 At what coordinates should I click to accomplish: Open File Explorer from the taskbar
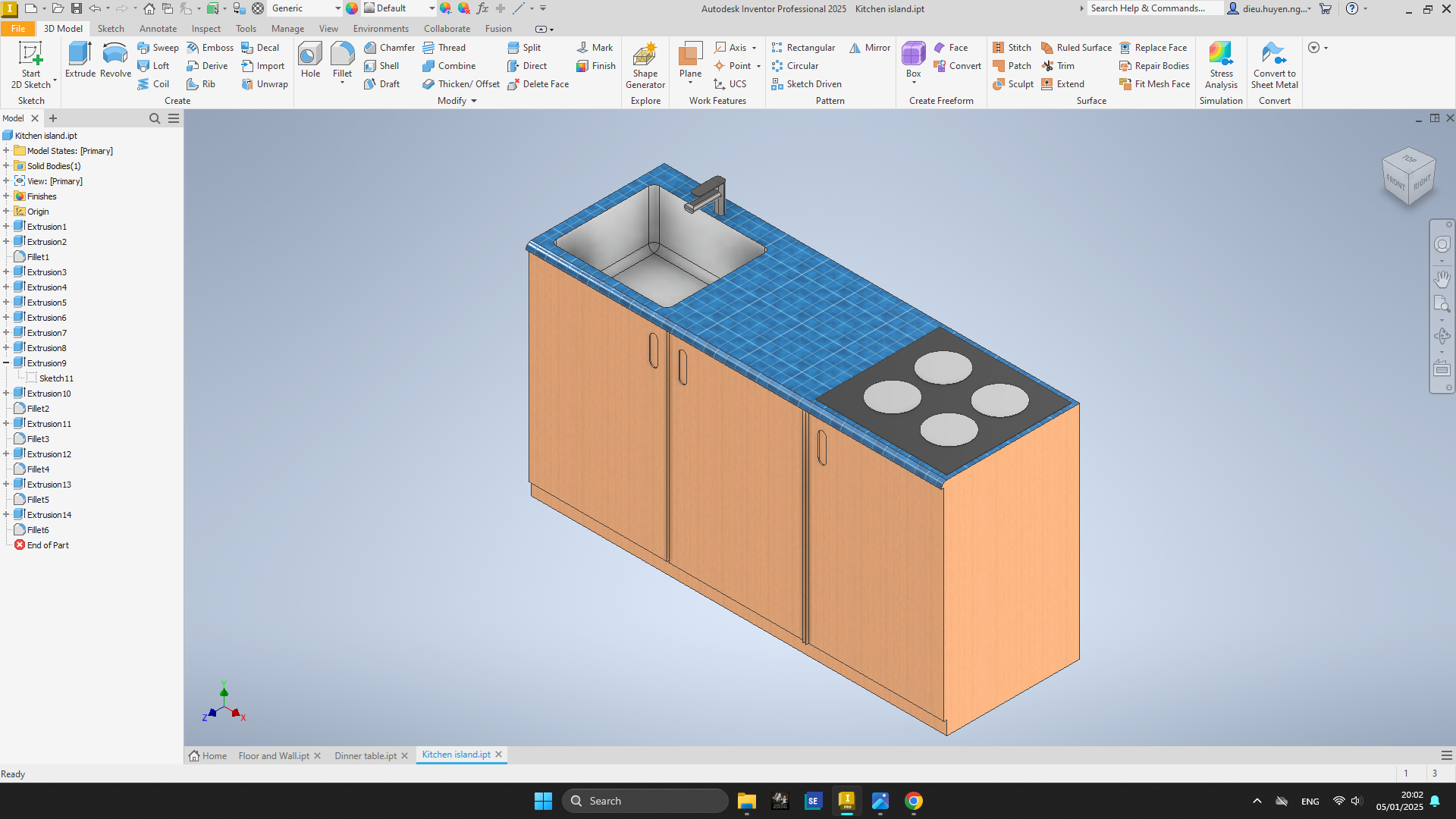[x=746, y=801]
